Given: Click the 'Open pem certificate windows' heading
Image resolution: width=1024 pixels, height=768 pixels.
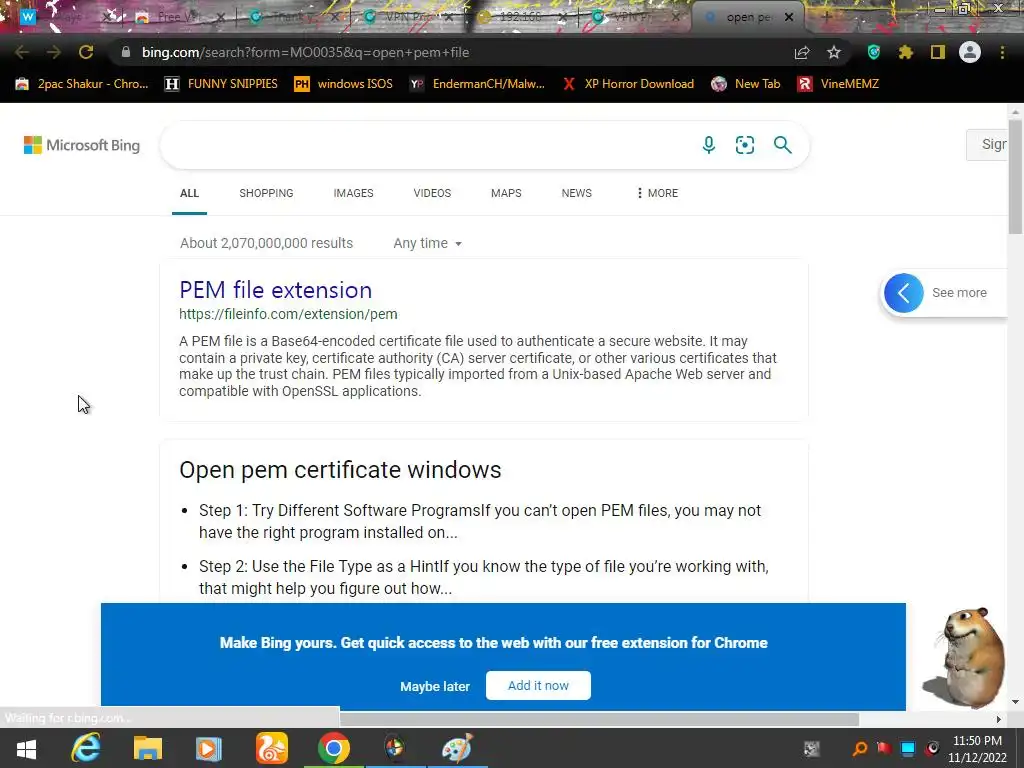Looking at the screenshot, I should (x=340, y=470).
